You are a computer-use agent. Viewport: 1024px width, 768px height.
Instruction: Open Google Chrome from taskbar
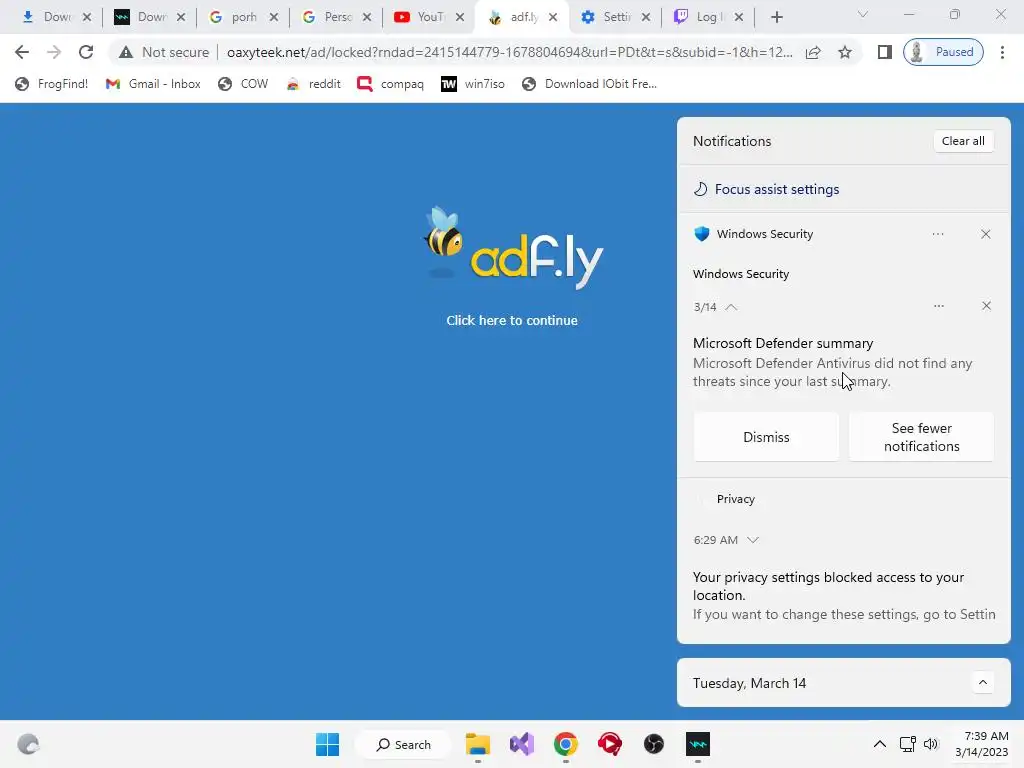click(566, 744)
